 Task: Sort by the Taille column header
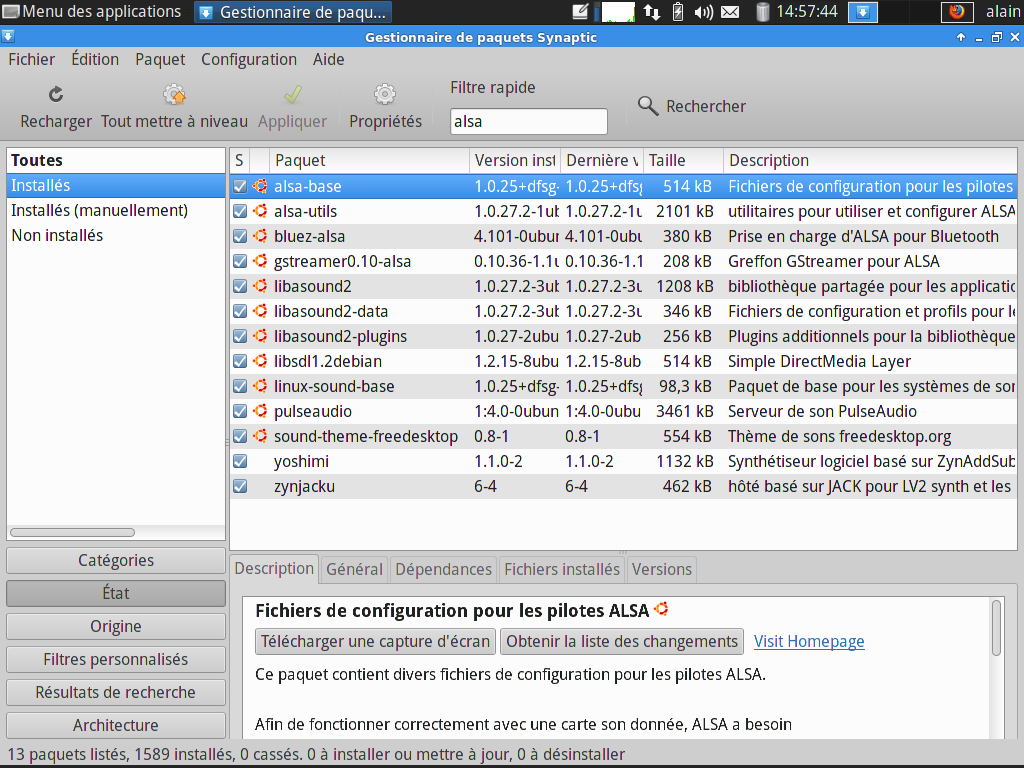point(683,160)
